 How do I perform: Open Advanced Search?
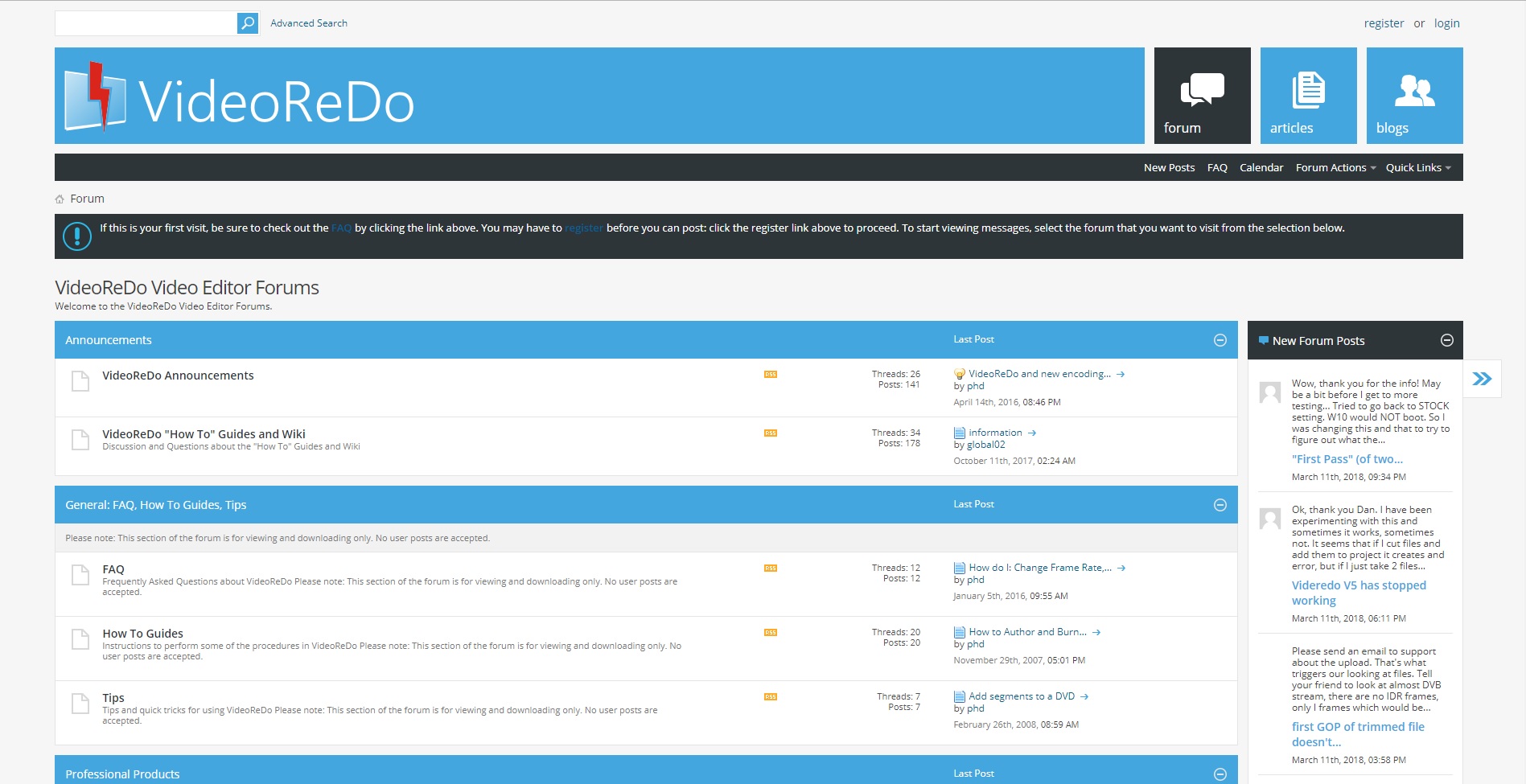pyautogui.click(x=309, y=23)
